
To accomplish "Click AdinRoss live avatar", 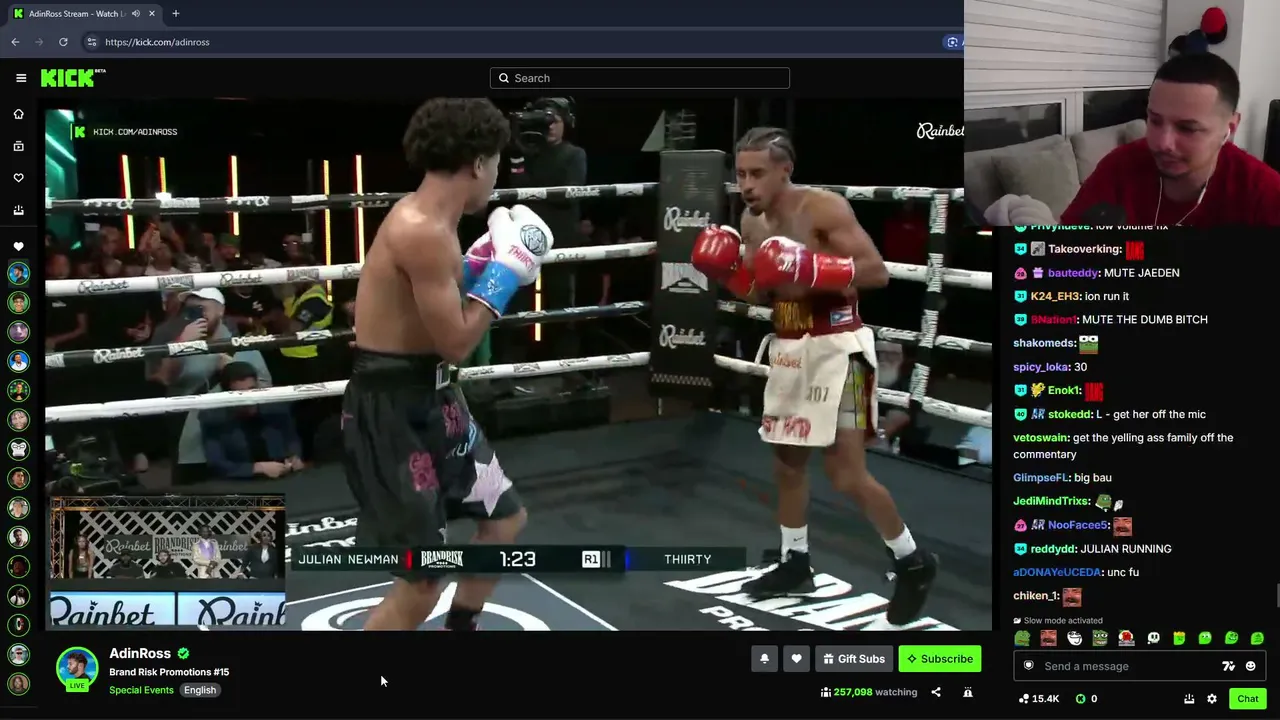I will click(x=77, y=669).
